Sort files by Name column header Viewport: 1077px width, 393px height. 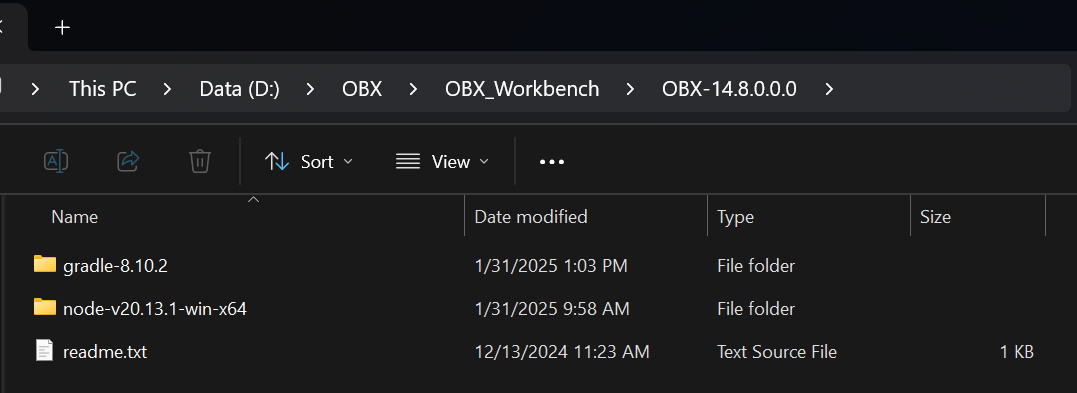[75, 217]
